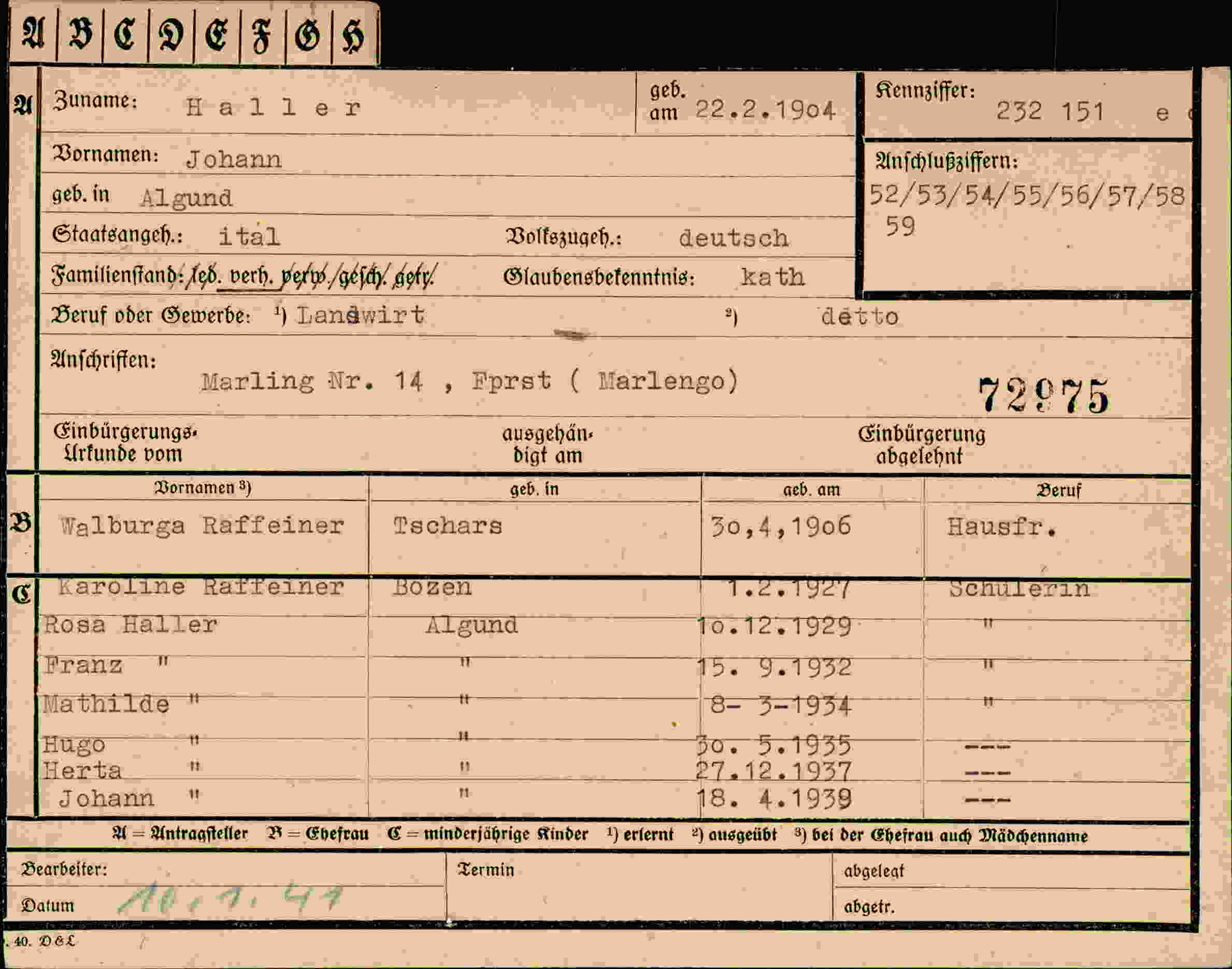Click the Volkszugeh. value 'deutsch'

click(734, 238)
